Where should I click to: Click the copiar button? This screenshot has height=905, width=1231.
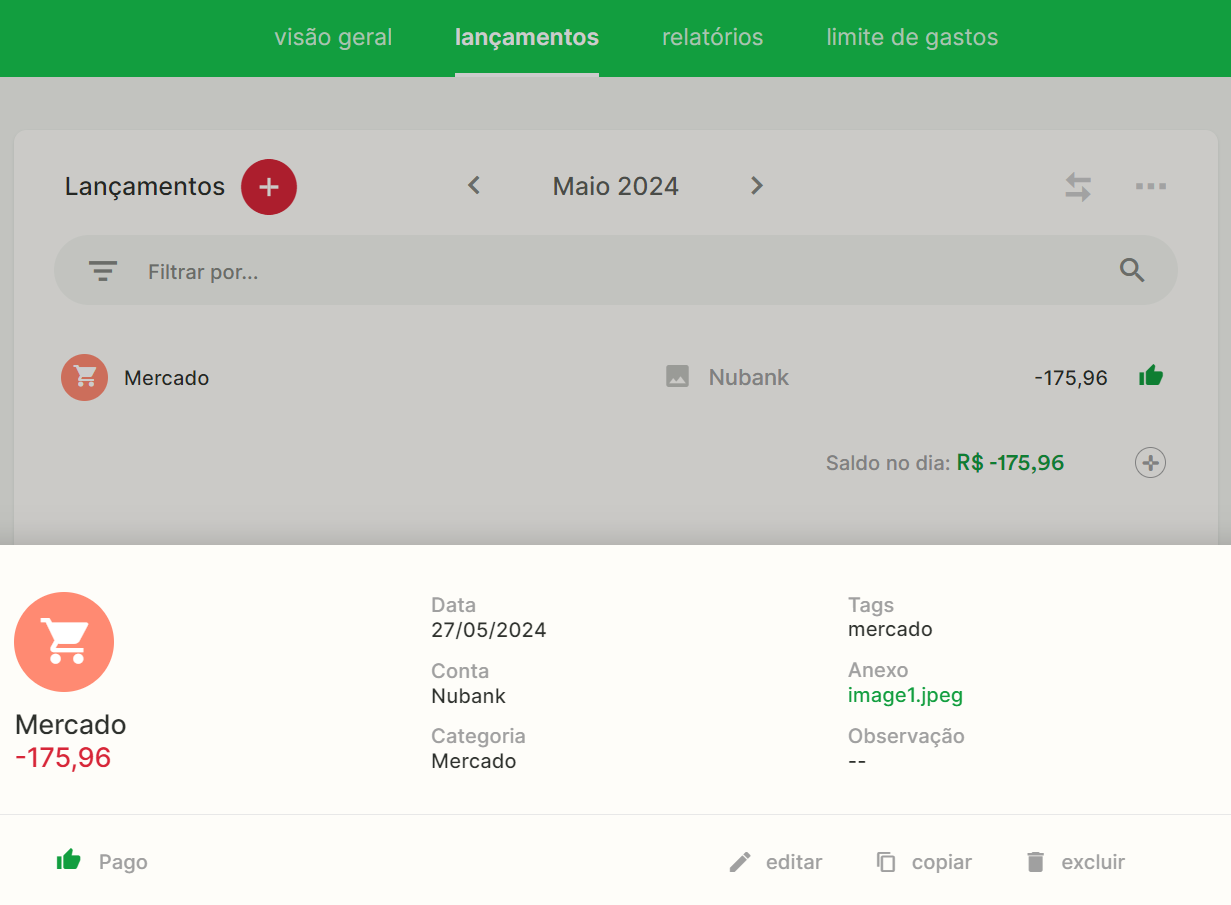(x=924, y=862)
